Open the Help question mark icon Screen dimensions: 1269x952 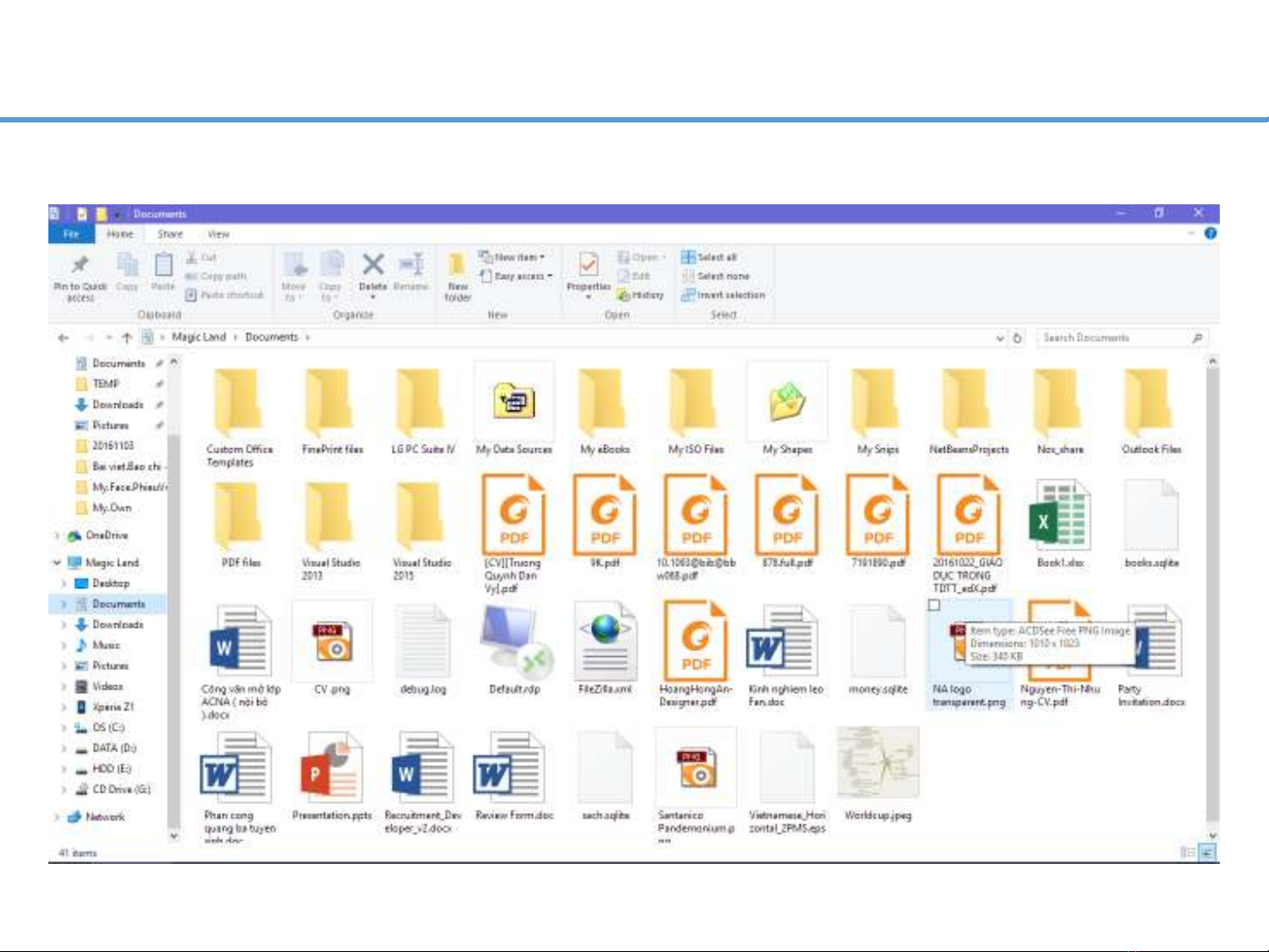click(1210, 233)
